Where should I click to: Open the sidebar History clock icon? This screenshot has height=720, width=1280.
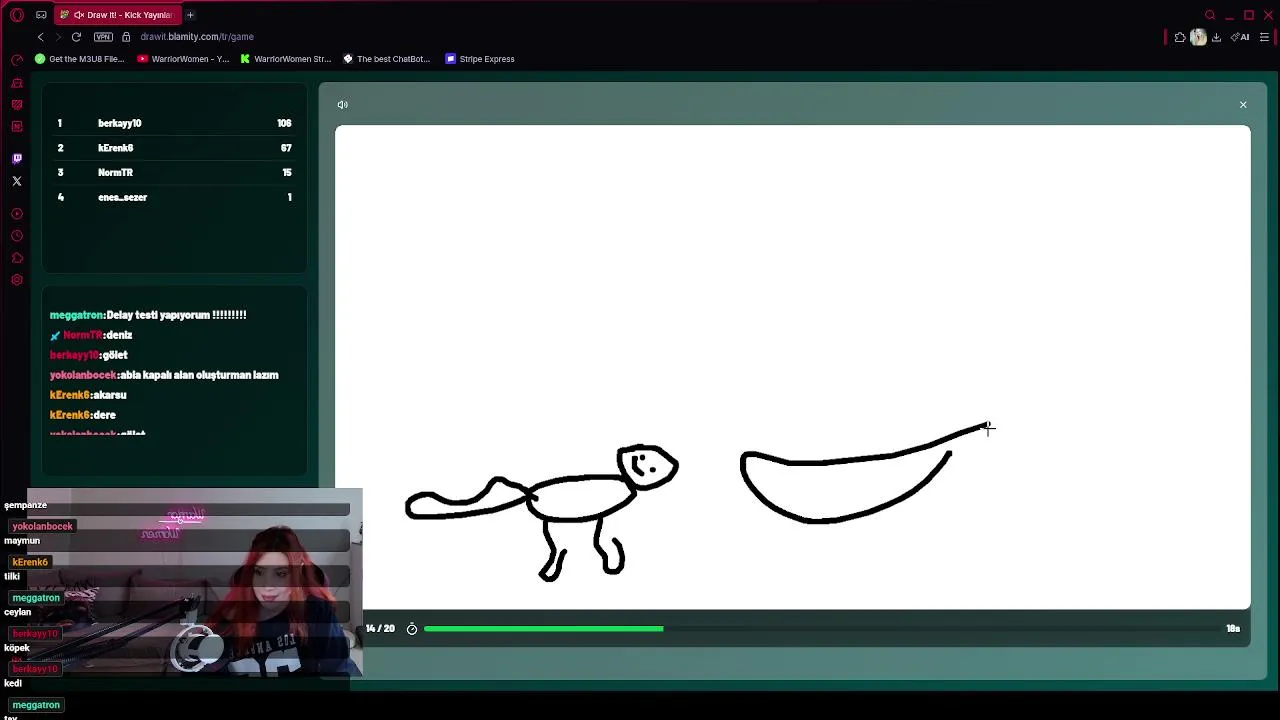[x=17, y=236]
